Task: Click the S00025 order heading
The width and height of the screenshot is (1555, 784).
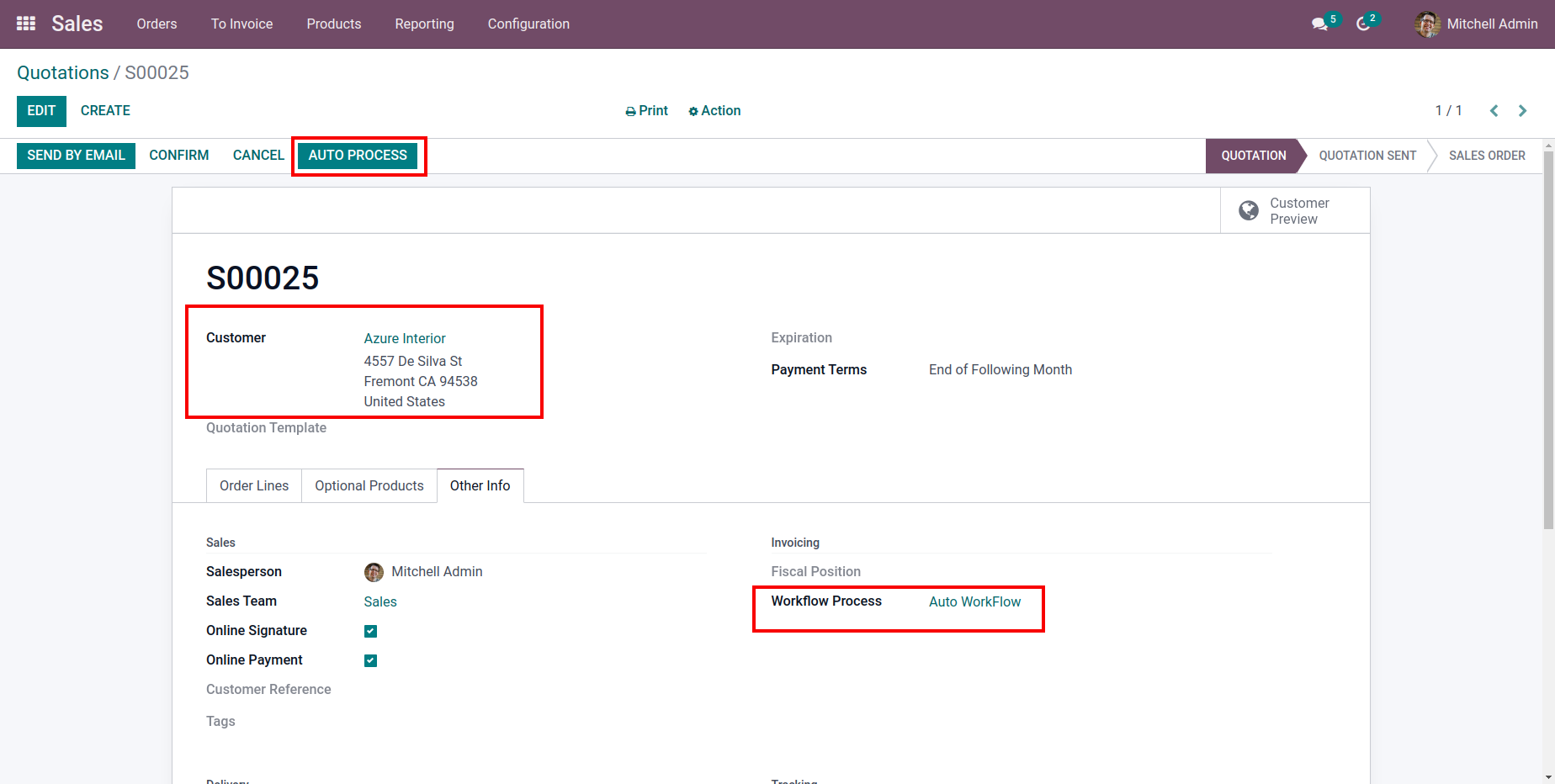Action: coord(263,278)
